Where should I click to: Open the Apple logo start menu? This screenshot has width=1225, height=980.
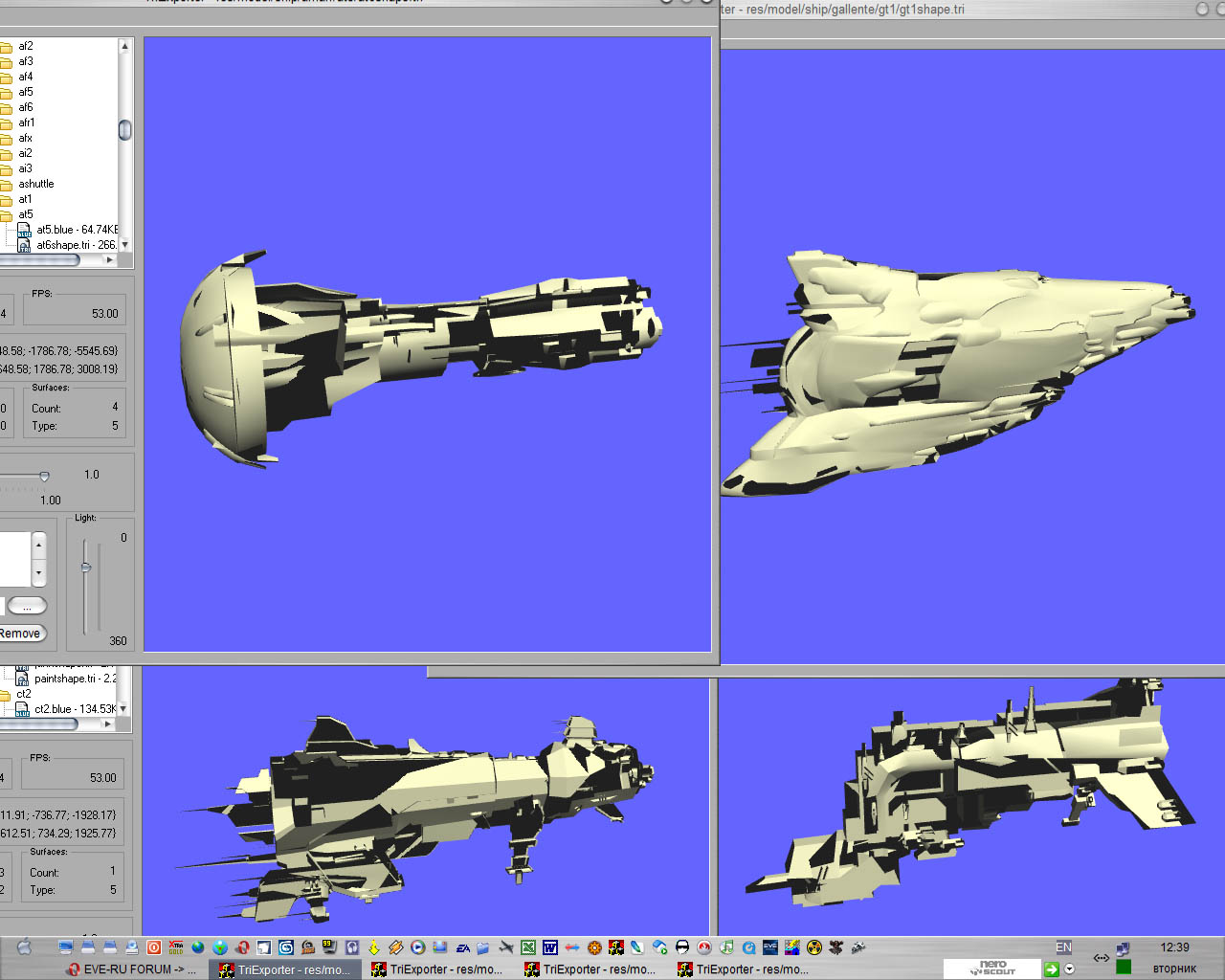point(25,947)
